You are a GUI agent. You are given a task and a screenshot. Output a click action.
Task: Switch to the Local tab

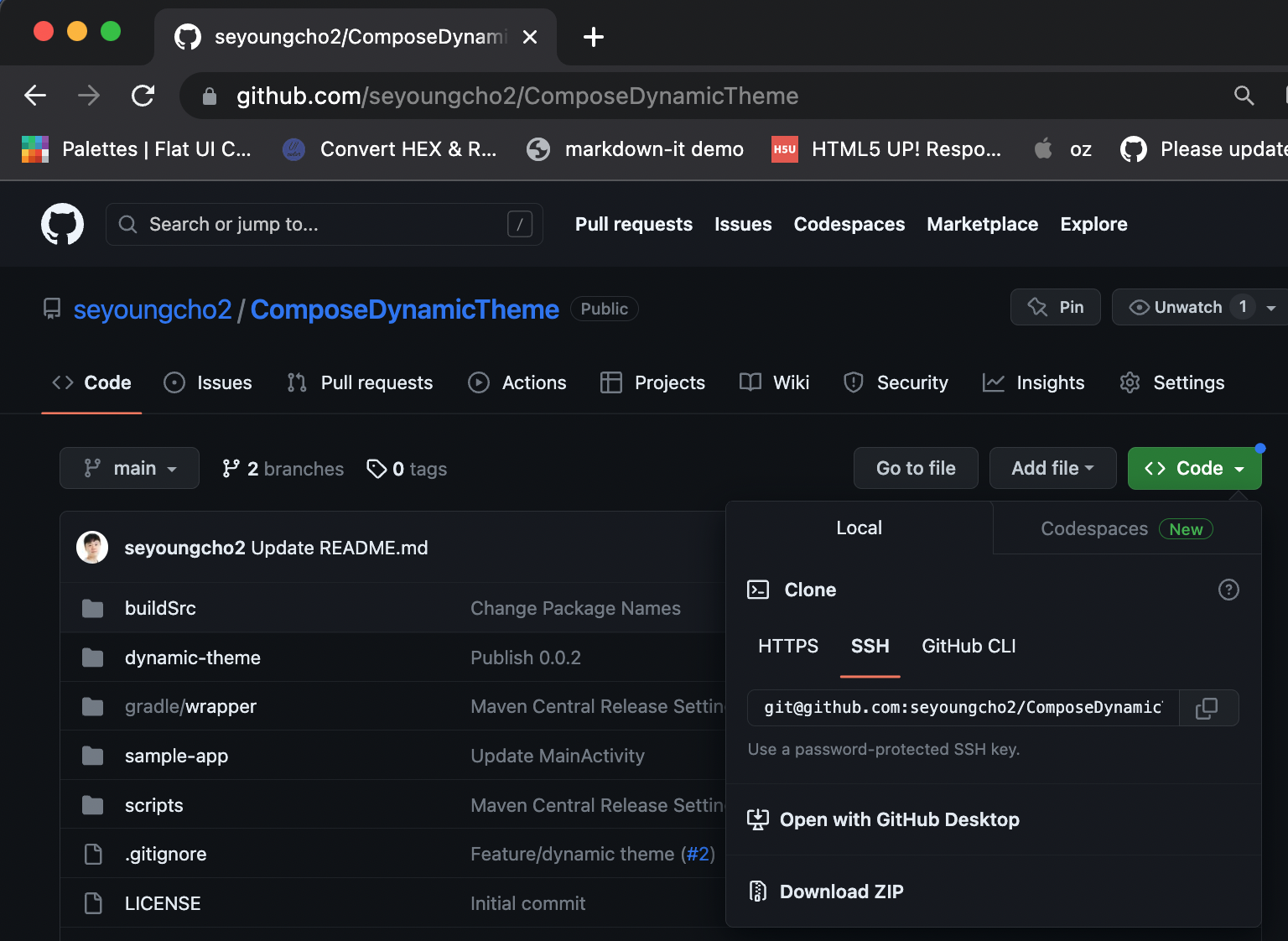coord(860,528)
